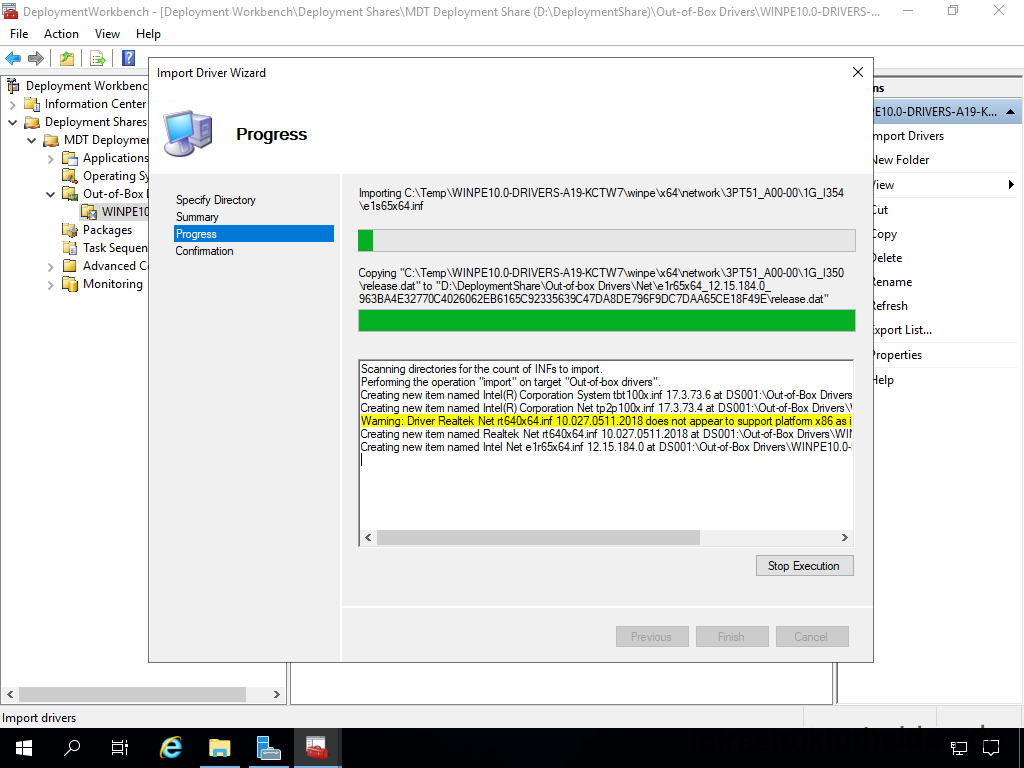Click Refresh in the Actions pane
This screenshot has width=1024, height=768.
(x=891, y=306)
